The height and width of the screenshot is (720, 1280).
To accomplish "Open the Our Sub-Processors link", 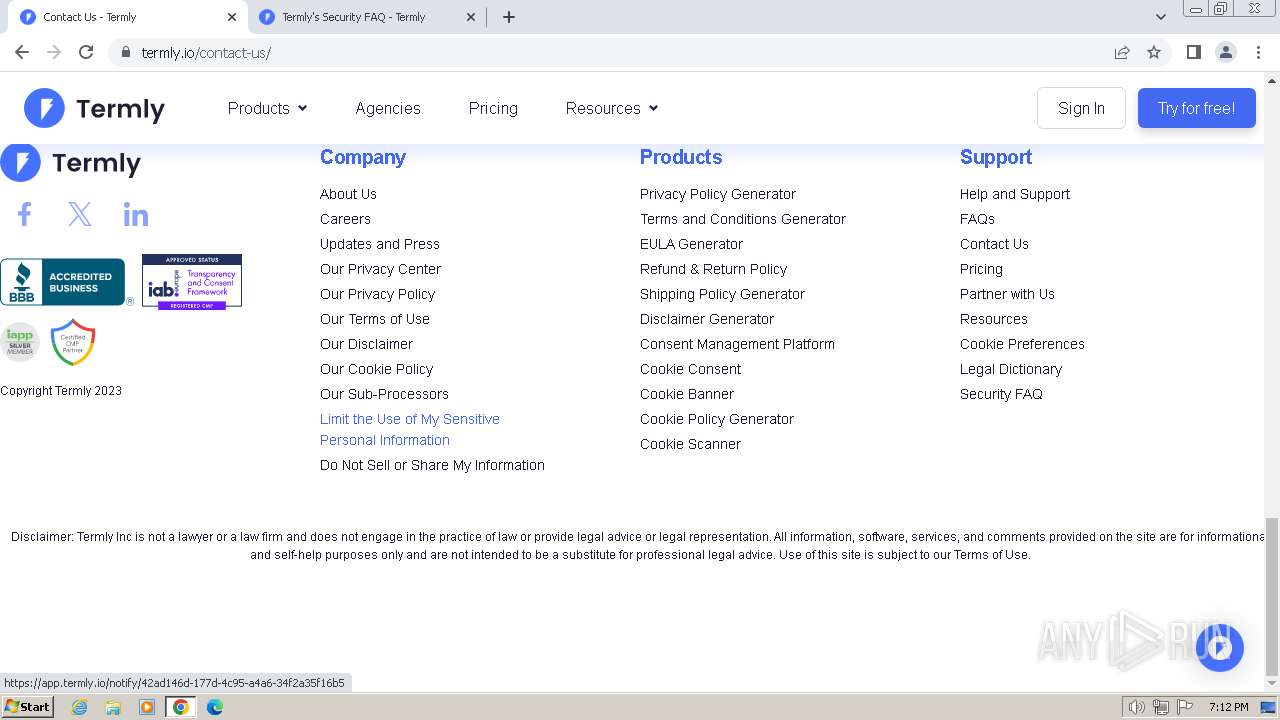I will (x=384, y=394).
